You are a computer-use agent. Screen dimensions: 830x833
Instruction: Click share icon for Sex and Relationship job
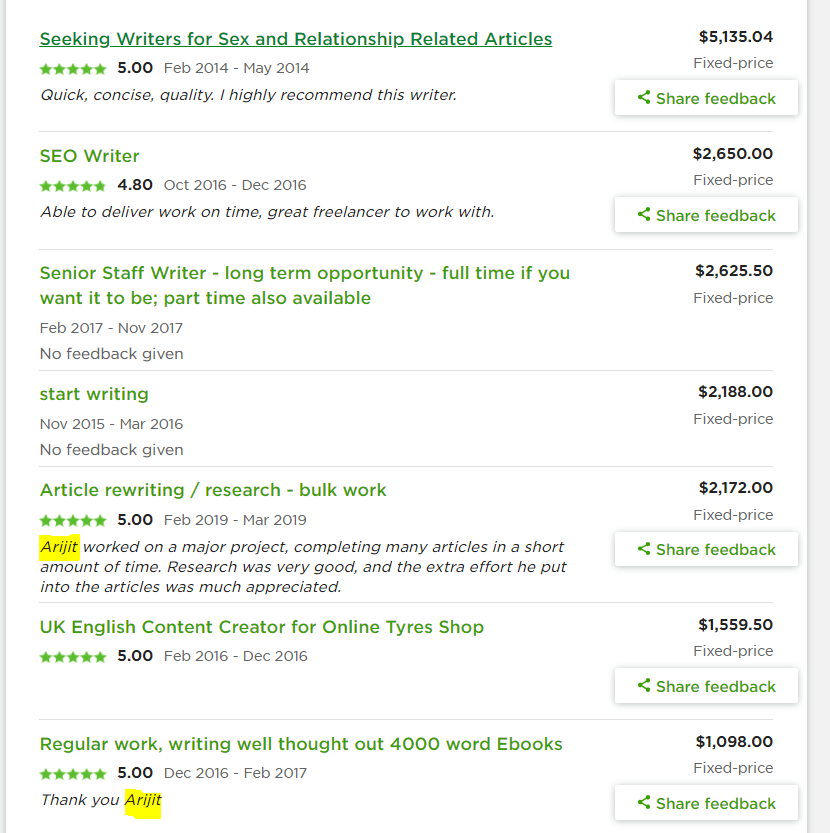(644, 98)
